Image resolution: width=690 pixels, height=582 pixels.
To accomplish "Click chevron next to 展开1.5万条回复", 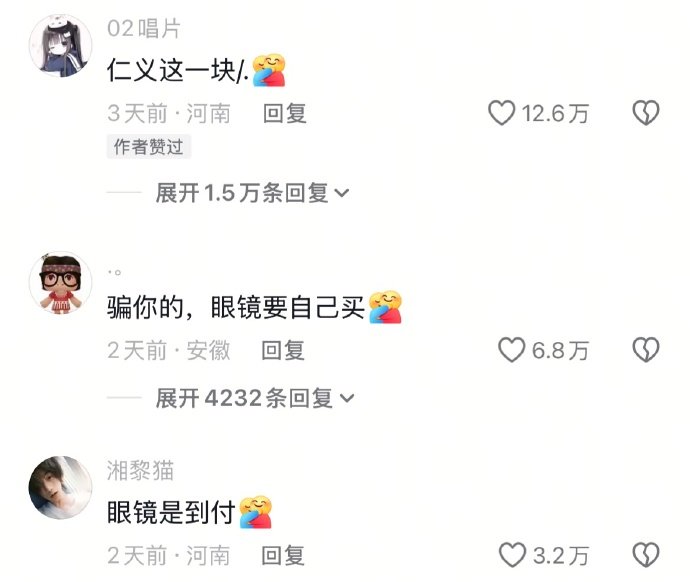I will click(342, 193).
